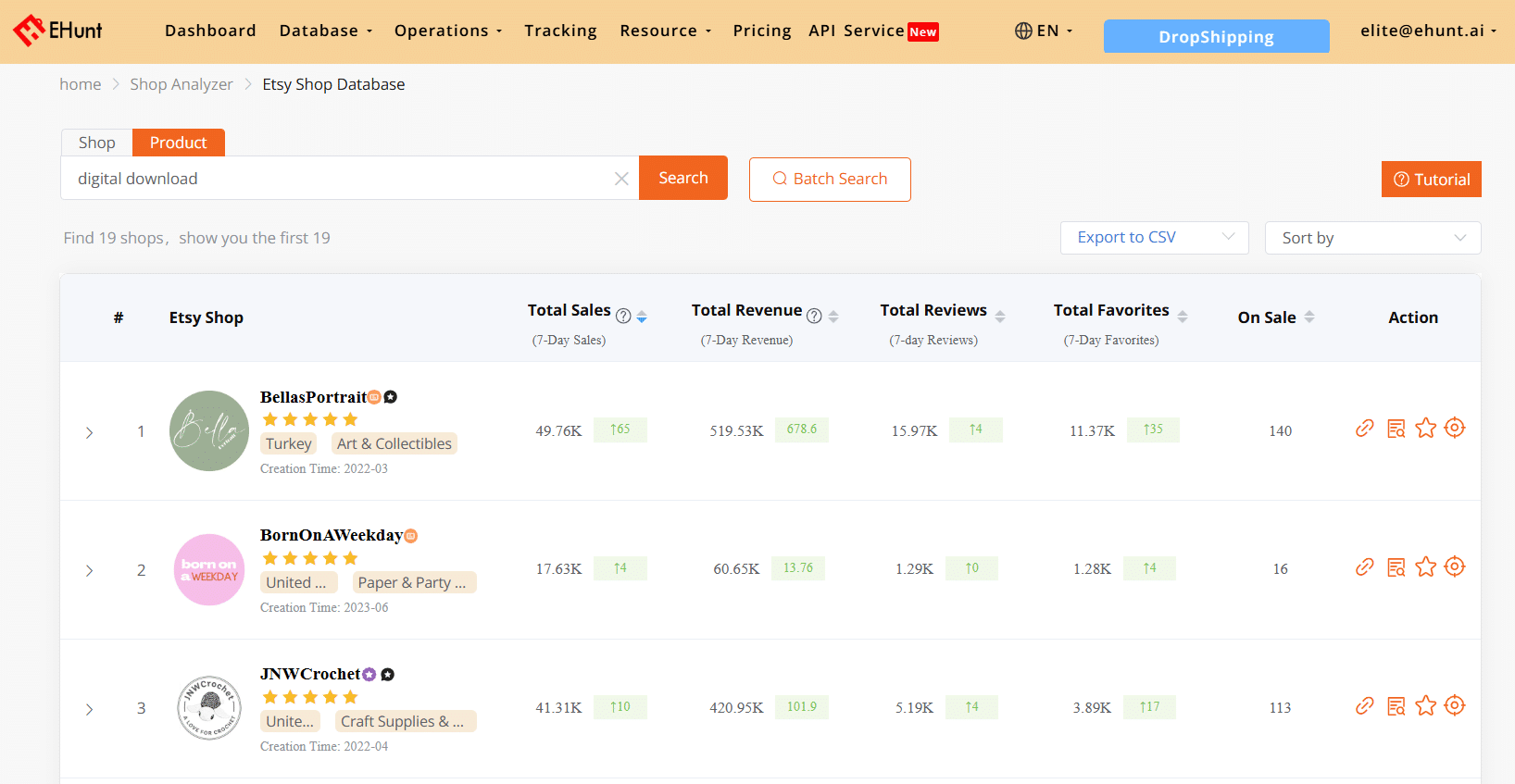Click Craft Supplies & category tag
Screen dimensions: 1515x784
(x=406, y=721)
